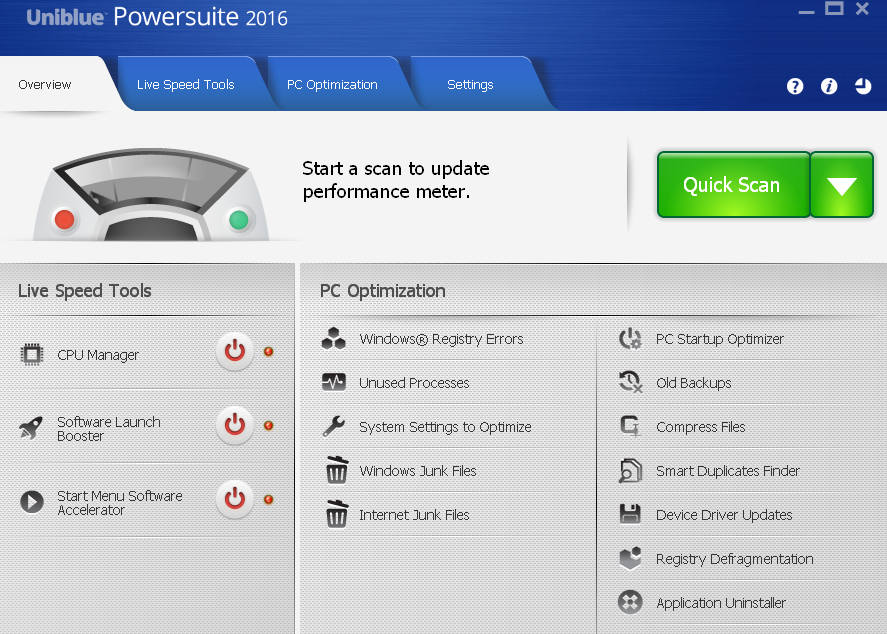The width and height of the screenshot is (887, 634).
Task: Click the Unused Processes pulse icon
Action: click(x=334, y=383)
